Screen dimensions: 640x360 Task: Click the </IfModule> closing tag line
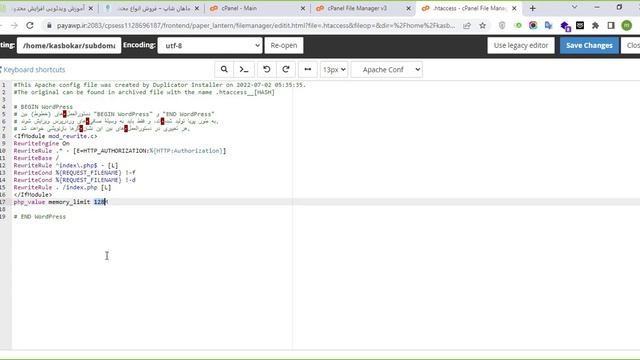(x=33, y=195)
